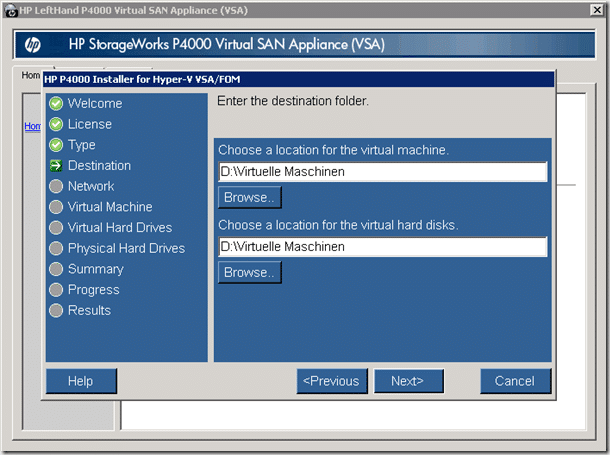Screen dimensions: 610x455
Task: Click the virtual machine location text field
Action: 383,172
